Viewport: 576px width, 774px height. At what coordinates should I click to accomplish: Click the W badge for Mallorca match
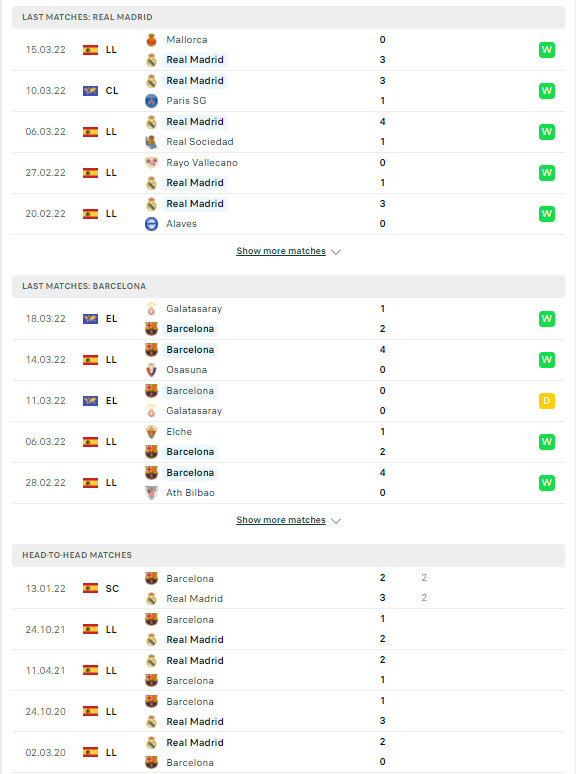click(x=546, y=50)
